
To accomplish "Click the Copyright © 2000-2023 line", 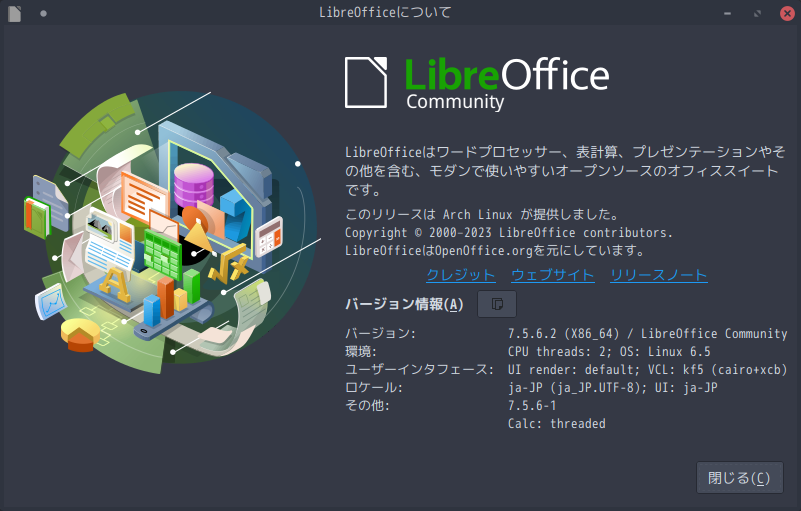I will 508,233.
